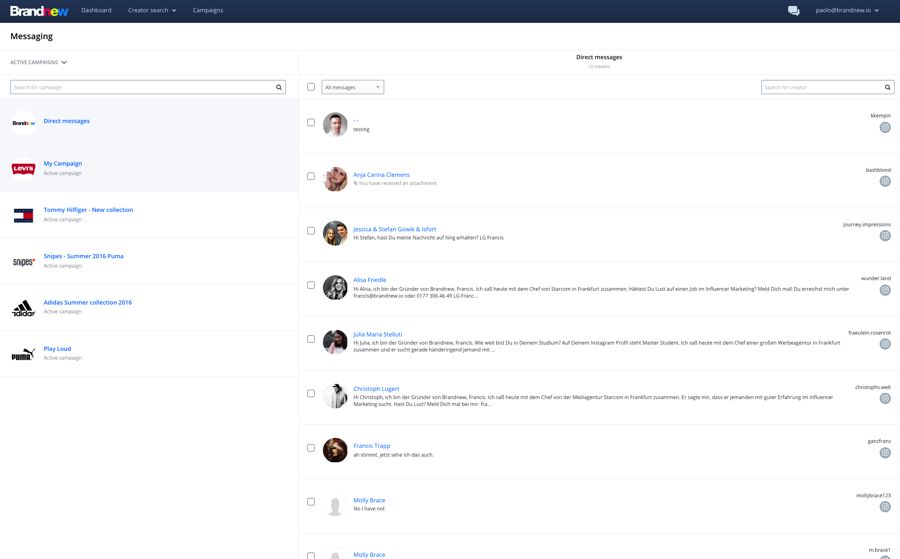Open Jessica & Stefan Gowik & Isfort conversation
900x559 pixels.
394,229
